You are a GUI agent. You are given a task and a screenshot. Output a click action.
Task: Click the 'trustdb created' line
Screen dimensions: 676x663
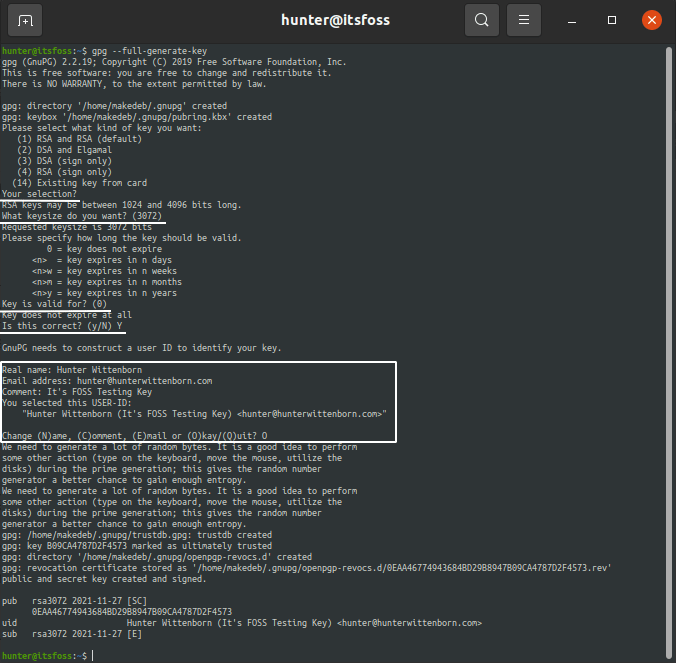pos(137,535)
